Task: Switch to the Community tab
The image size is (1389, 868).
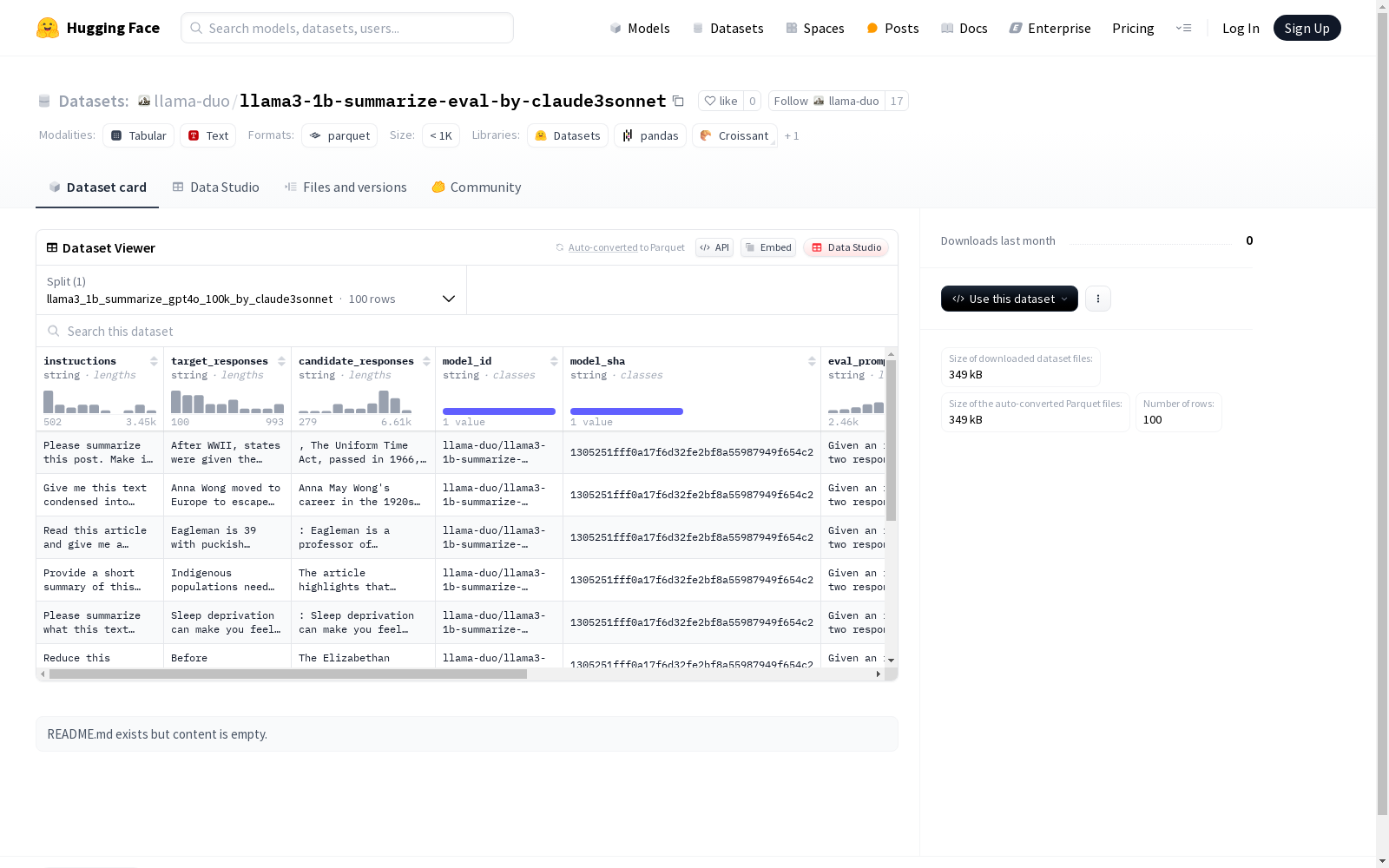Action: 477,187
